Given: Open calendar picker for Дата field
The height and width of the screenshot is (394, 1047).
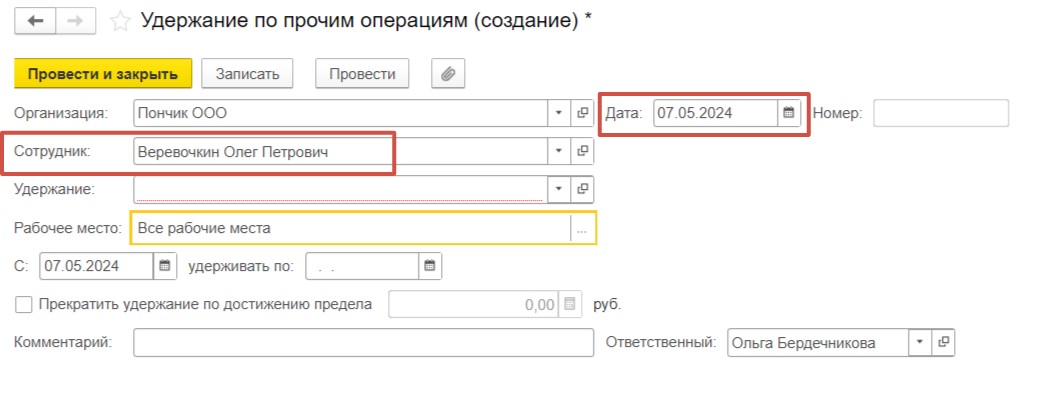Looking at the screenshot, I should 789,113.
